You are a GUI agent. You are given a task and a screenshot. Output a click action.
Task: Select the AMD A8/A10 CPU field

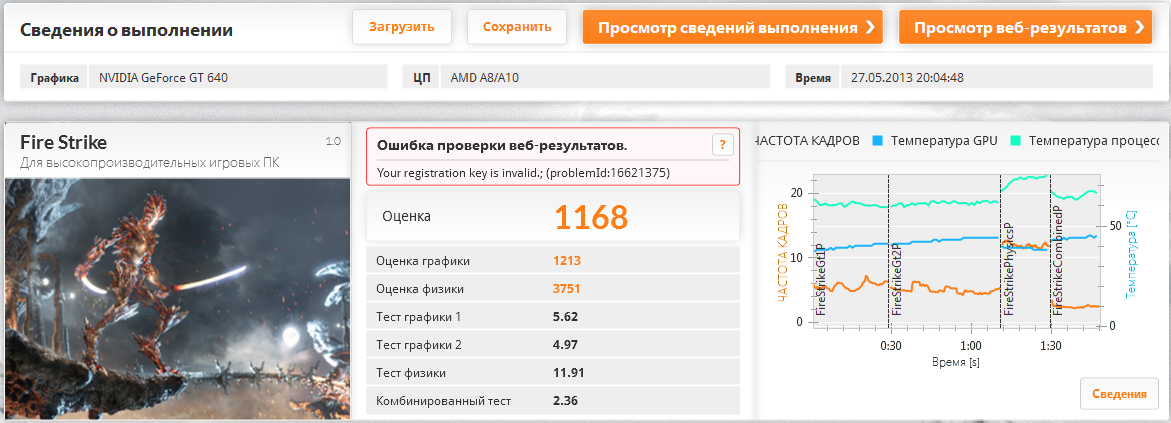pos(605,77)
